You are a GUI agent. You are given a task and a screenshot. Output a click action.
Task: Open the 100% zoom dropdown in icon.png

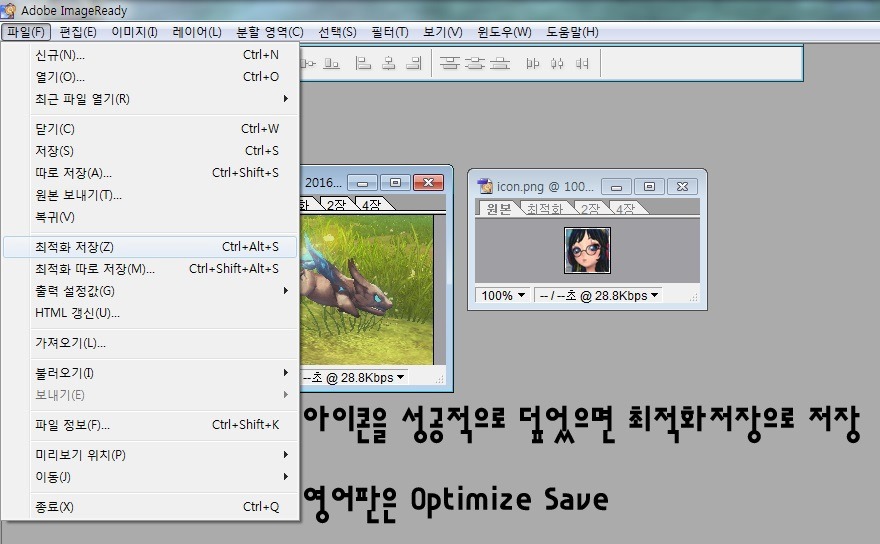tap(502, 295)
